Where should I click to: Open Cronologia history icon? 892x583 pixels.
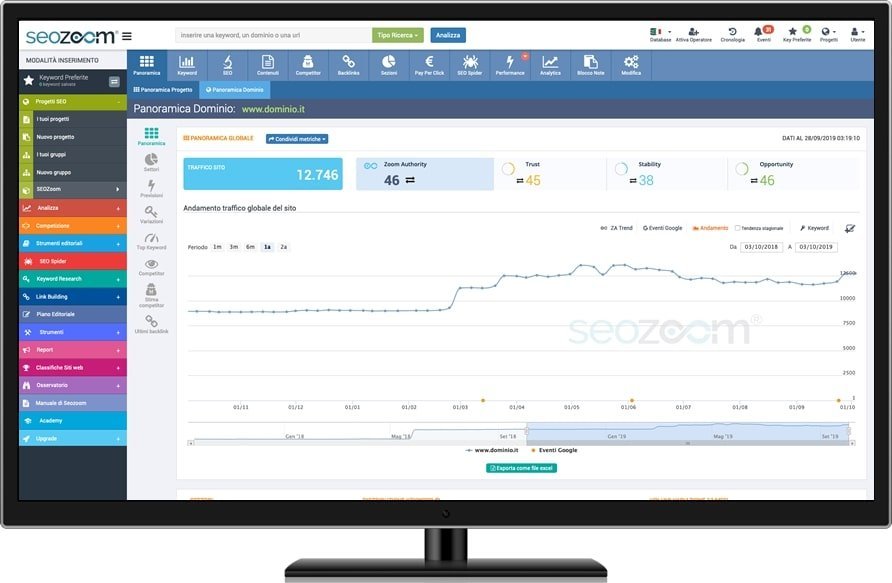coord(733,31)
